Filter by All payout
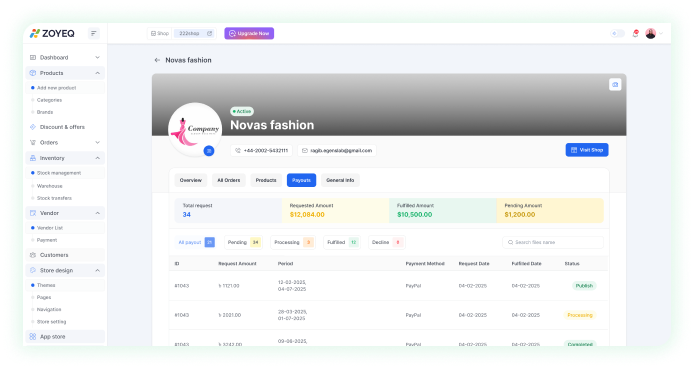Image resolution: width=694 pixels, height=369 pixels. tap(195, 242)
